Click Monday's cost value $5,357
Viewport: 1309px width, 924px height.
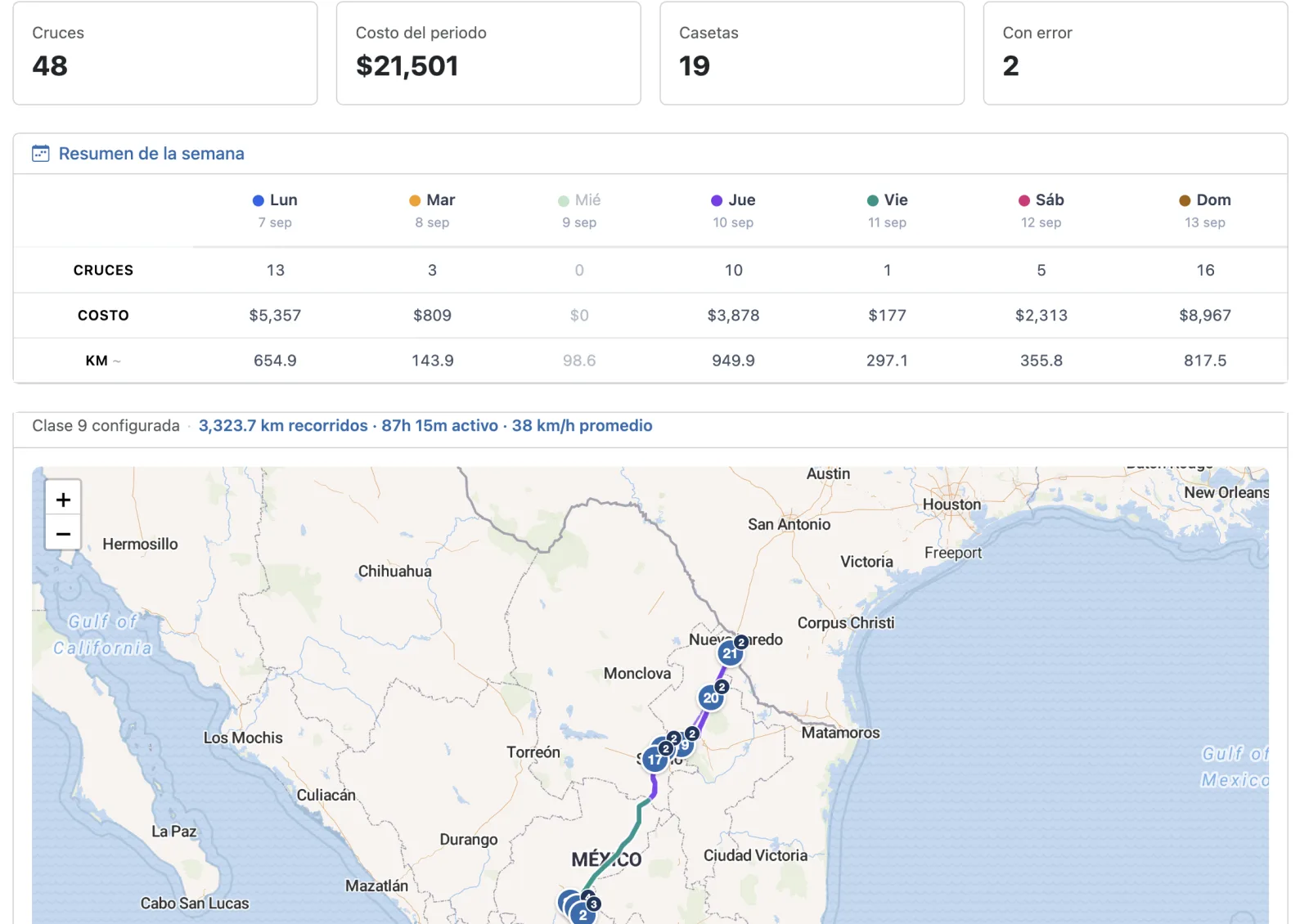click(275, 315)
